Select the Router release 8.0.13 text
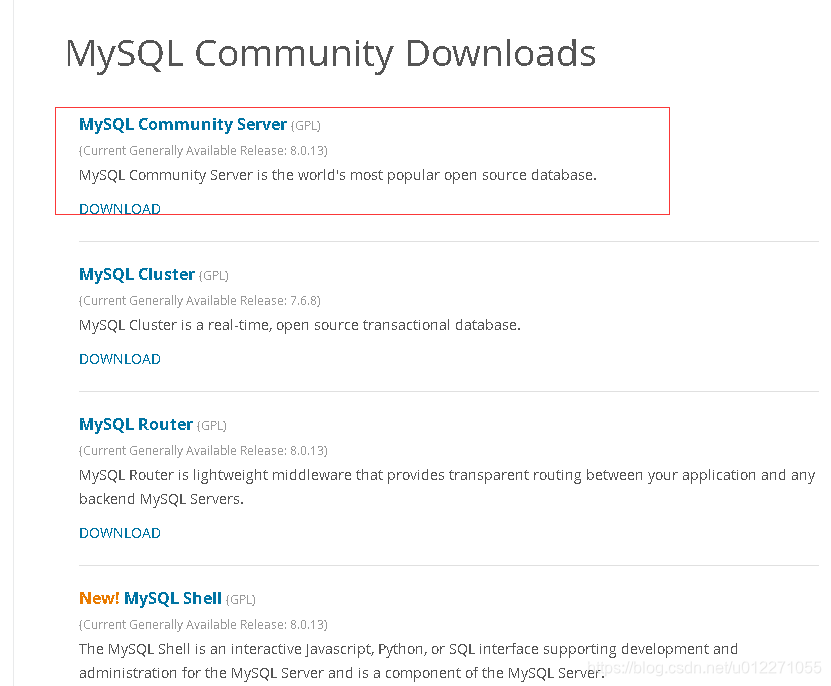The width and height of the screenshot is (831, 686). pyautogui.click(x=204, y=451)
